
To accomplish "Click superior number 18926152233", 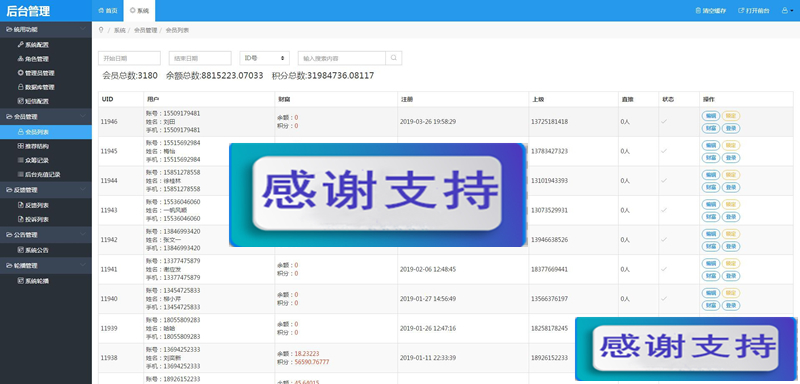I will click(x=549, y=357).
